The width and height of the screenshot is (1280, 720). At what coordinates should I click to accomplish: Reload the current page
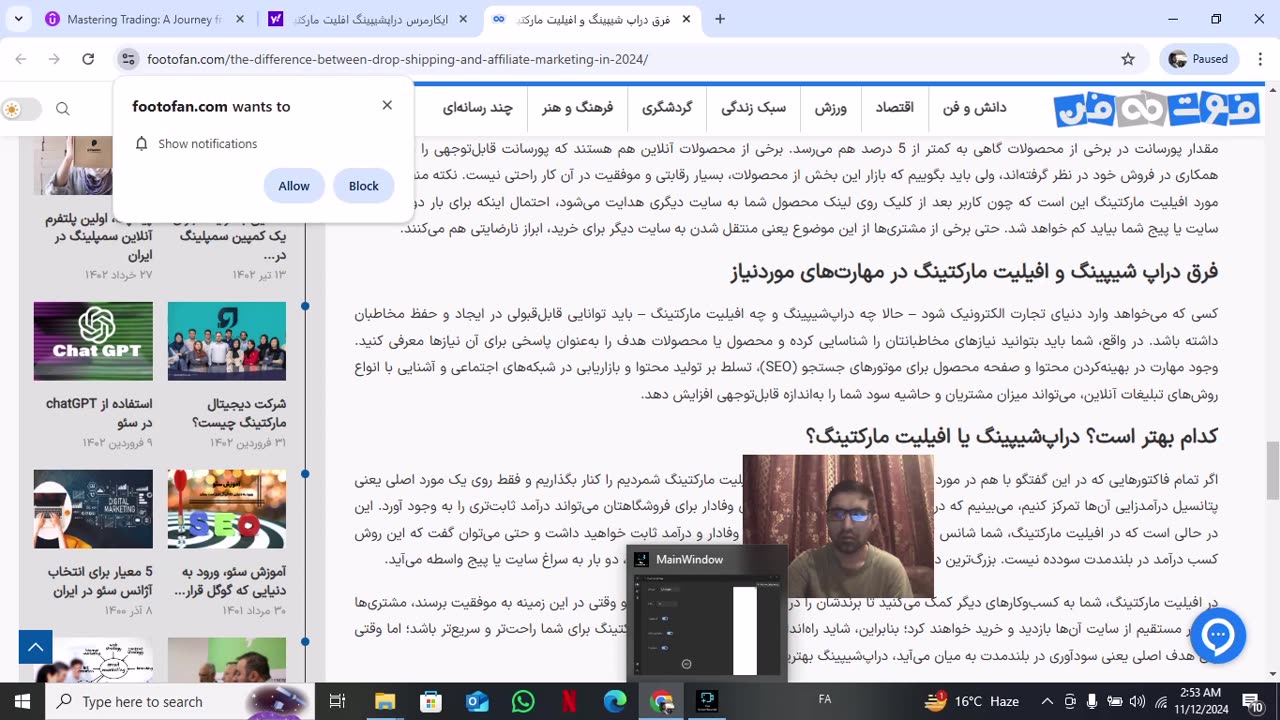tap(88, 59)
